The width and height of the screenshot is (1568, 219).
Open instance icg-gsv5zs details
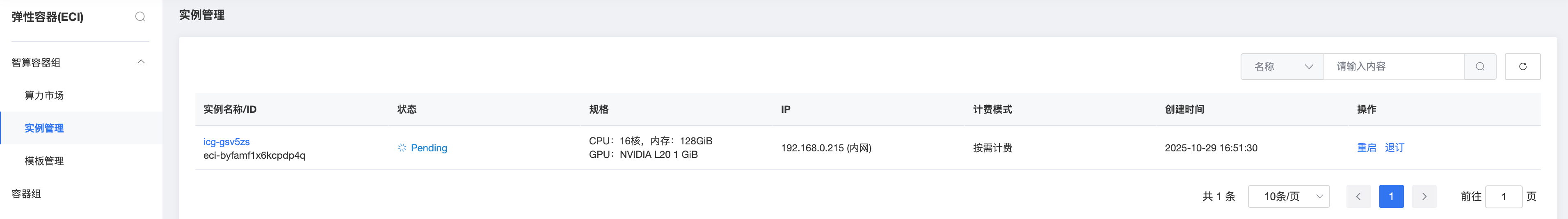[x=226, y=142]
